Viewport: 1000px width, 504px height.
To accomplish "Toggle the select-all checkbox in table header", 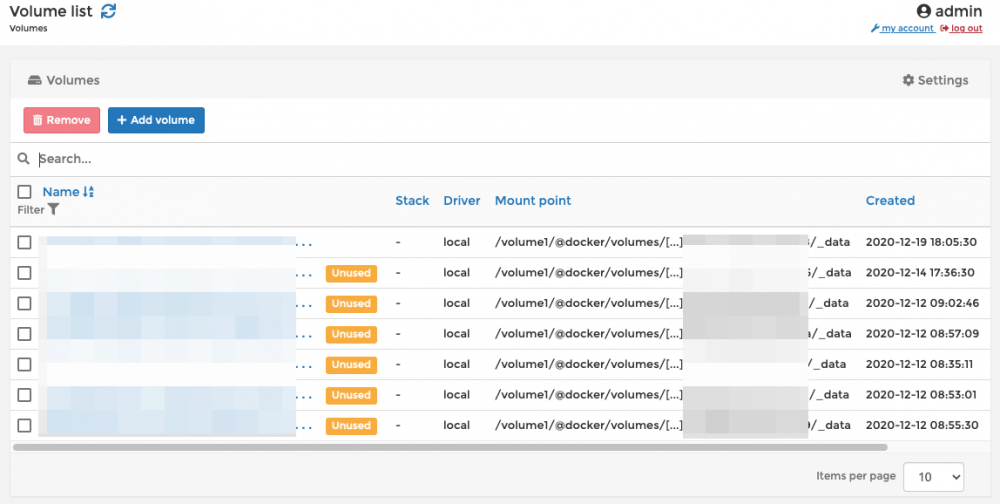I will [25, 192].
